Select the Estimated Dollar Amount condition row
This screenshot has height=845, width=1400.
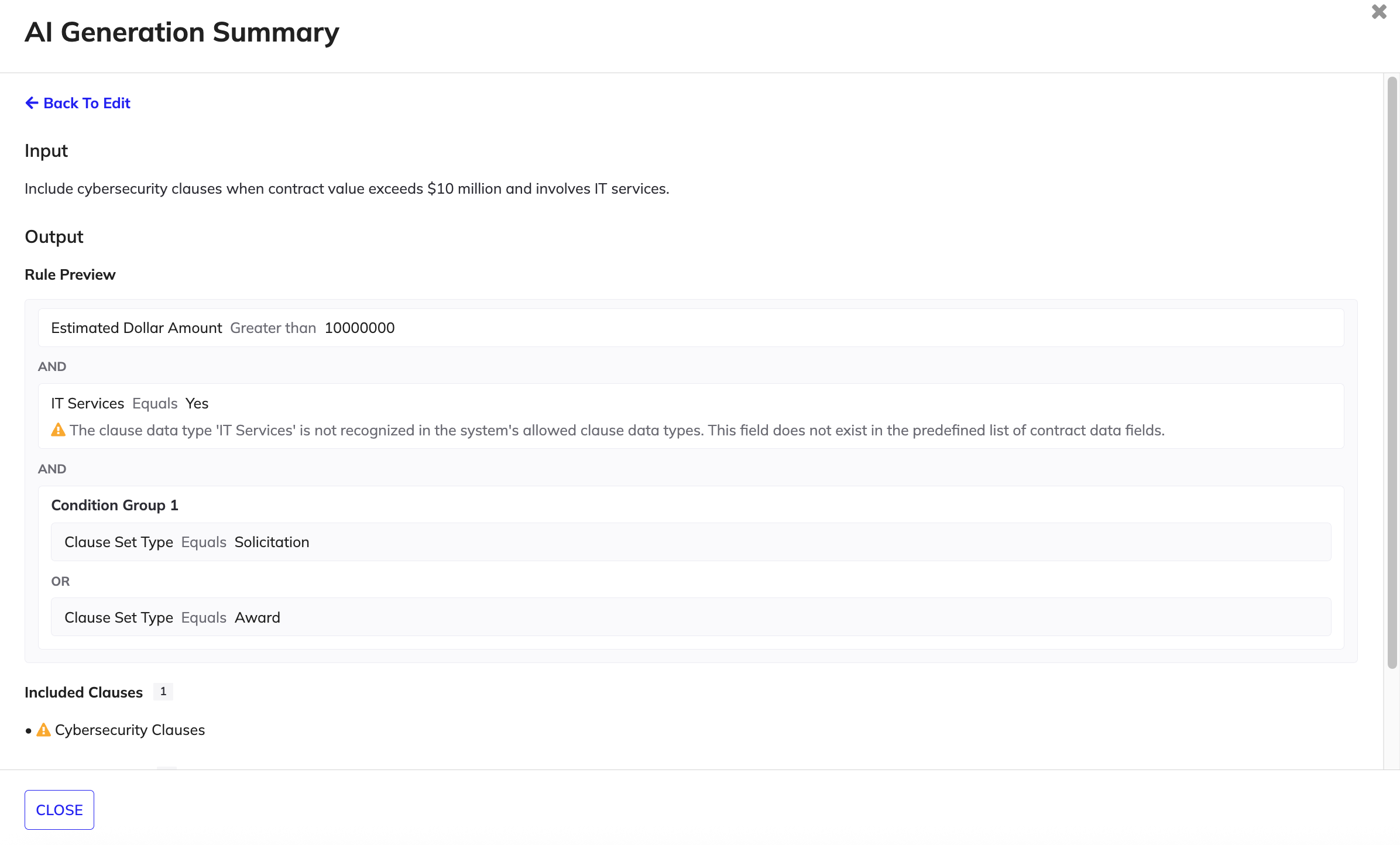pos(691,328)
